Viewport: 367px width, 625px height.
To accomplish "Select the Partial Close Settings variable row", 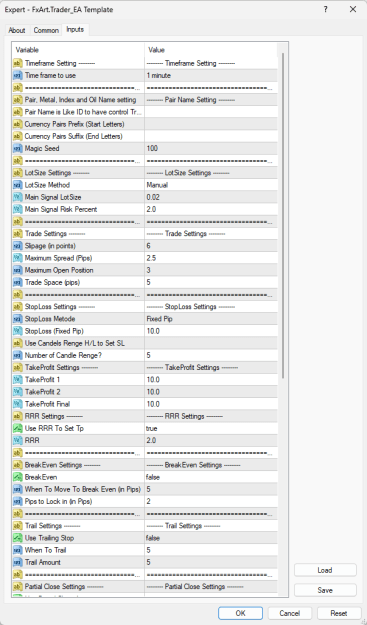I will click(x=145, y=586).
